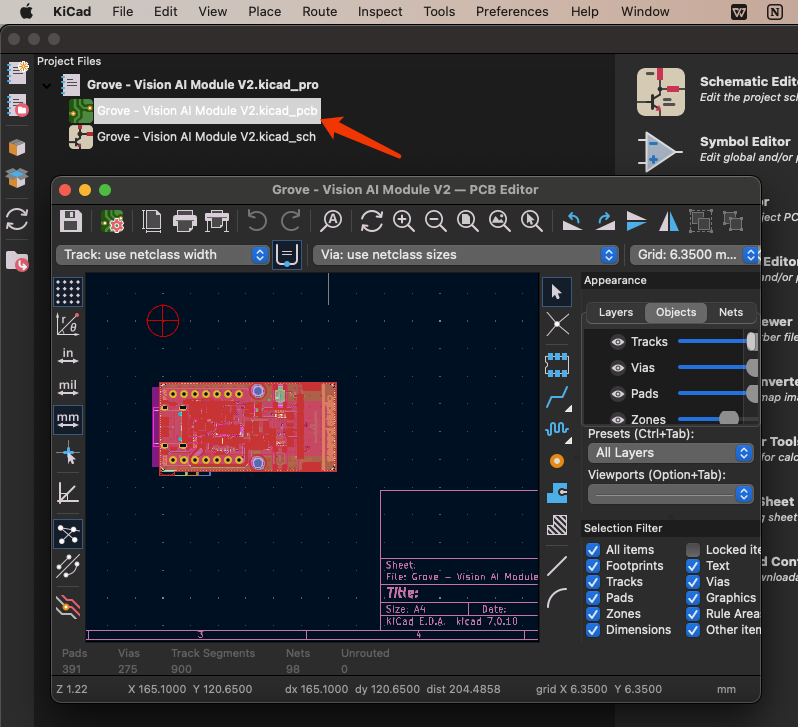The image size is (798, 727).
Task: Switch to the Nets tab
Action: click(731, 312)
